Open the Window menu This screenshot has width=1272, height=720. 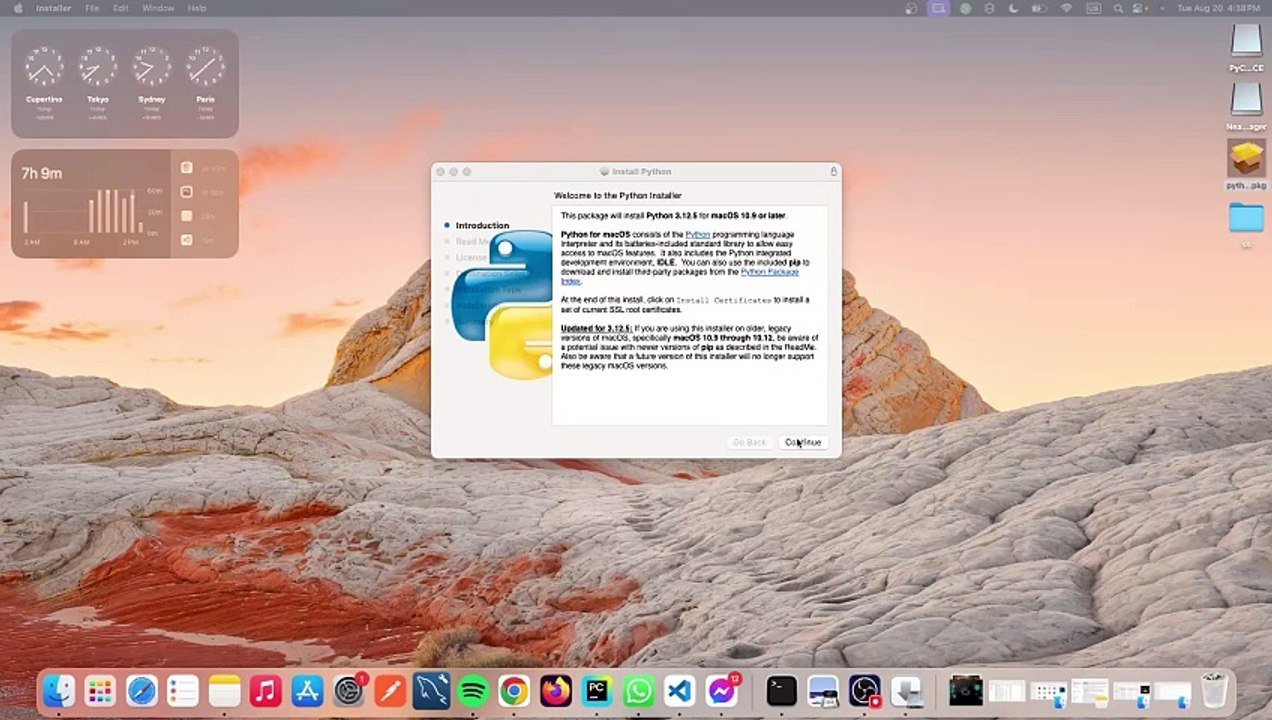coord(158,8)
